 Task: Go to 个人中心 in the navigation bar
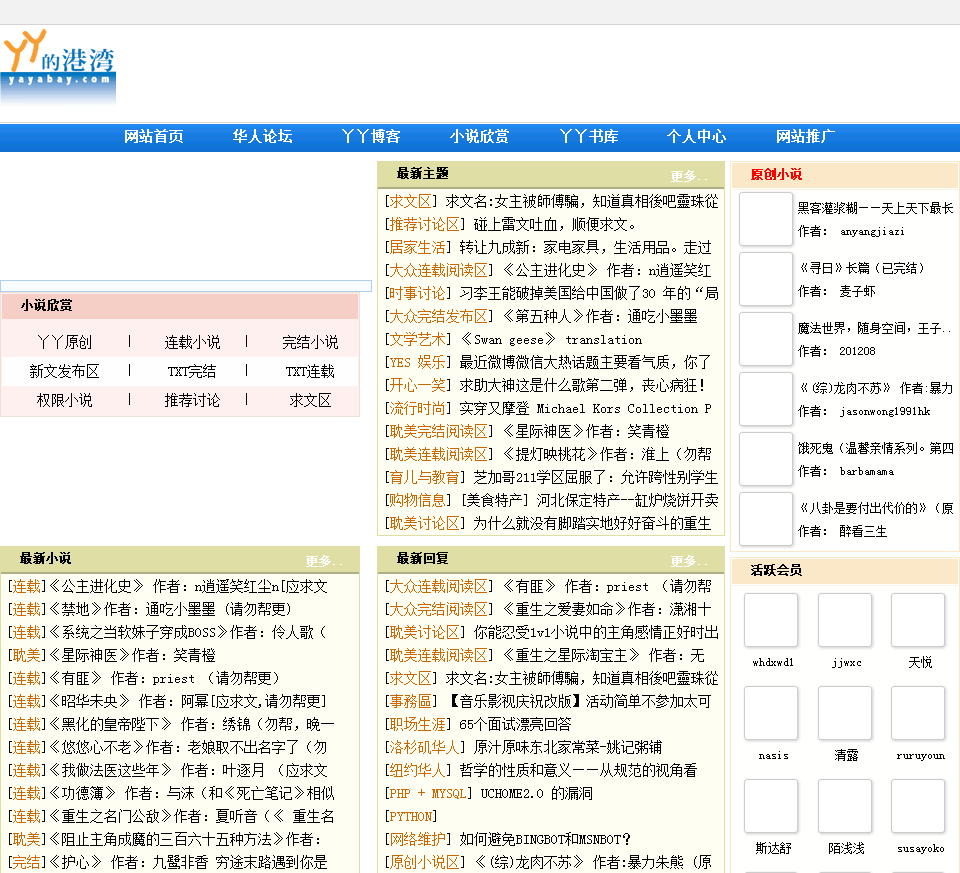tap(697, 137)
